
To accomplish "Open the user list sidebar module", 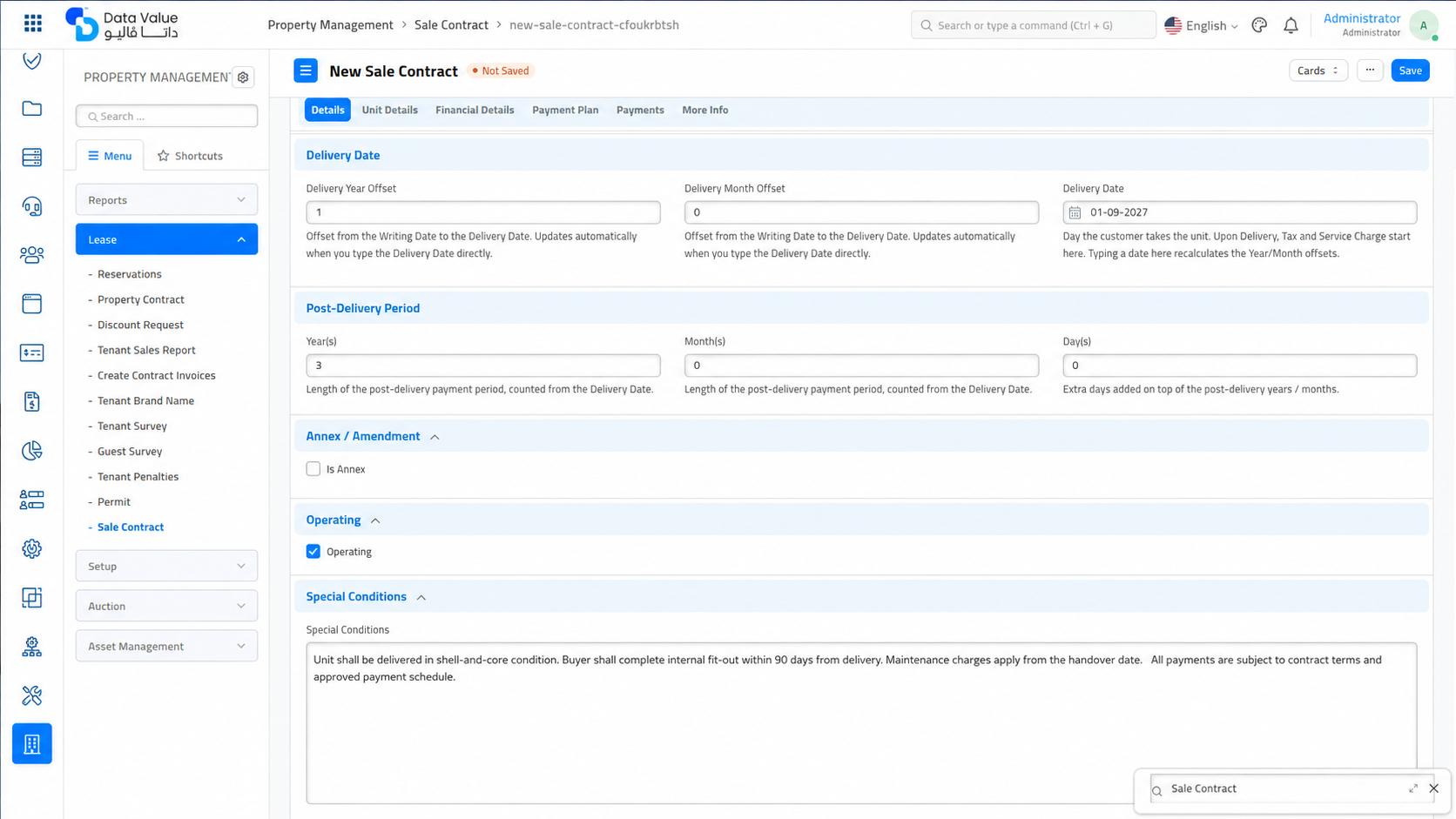I will tap(32, 500).
